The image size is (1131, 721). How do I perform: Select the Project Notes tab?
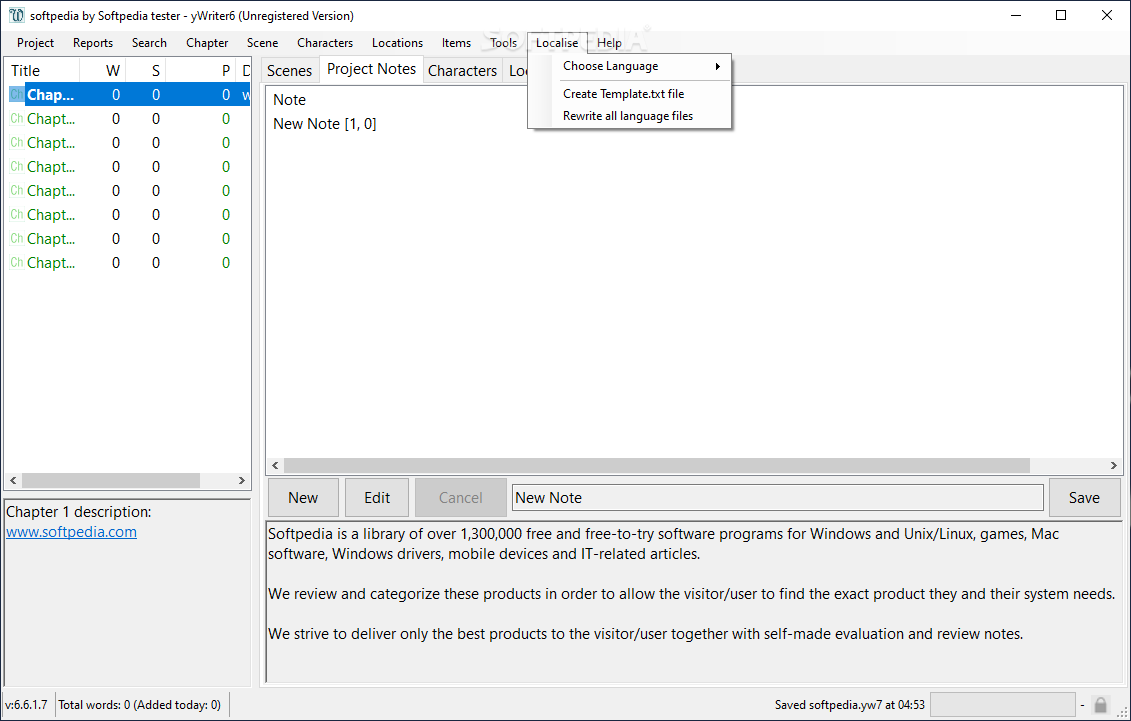(x=371, y=69)
